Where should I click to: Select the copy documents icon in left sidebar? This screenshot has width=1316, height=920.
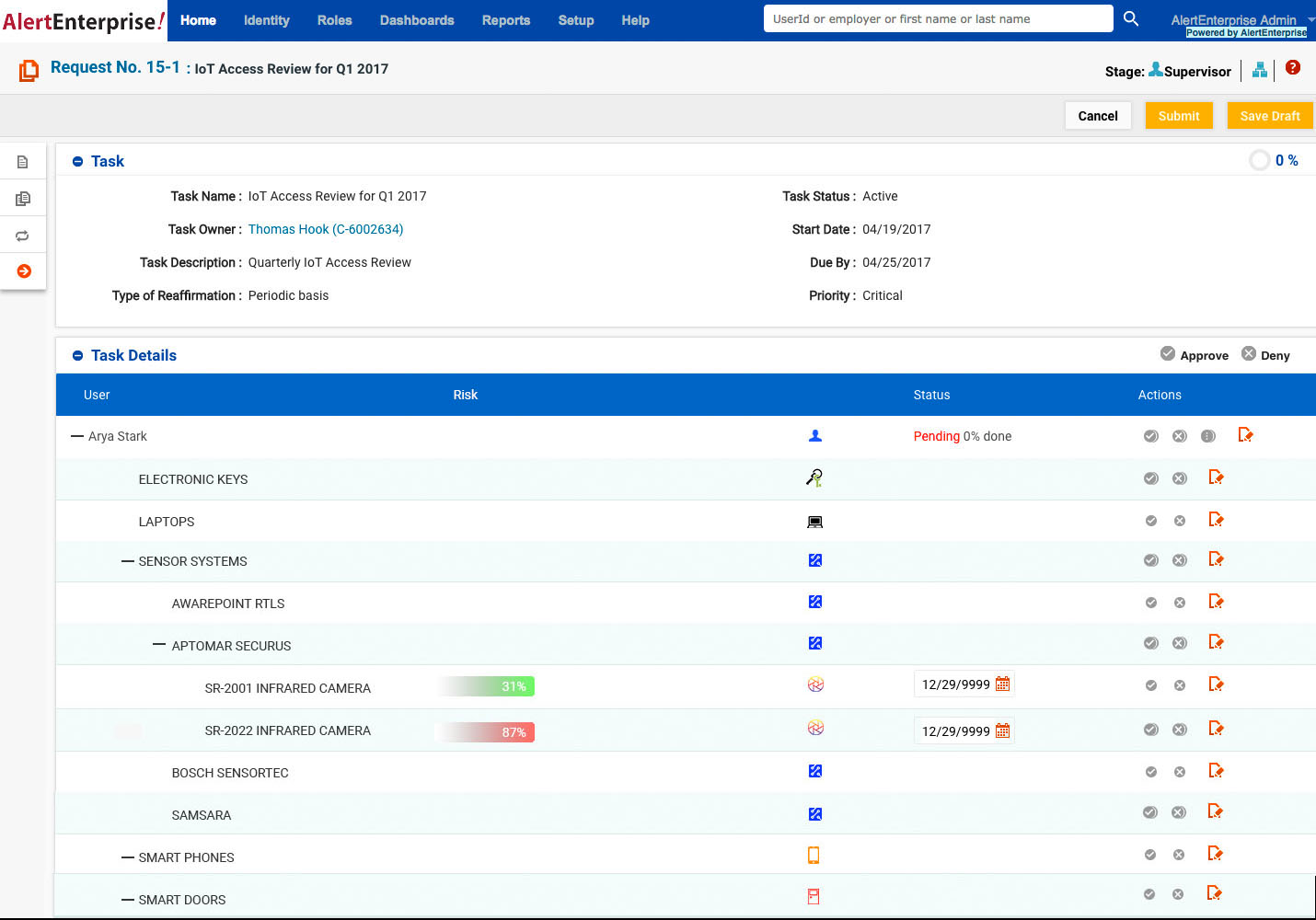click(x=22, y=198)
